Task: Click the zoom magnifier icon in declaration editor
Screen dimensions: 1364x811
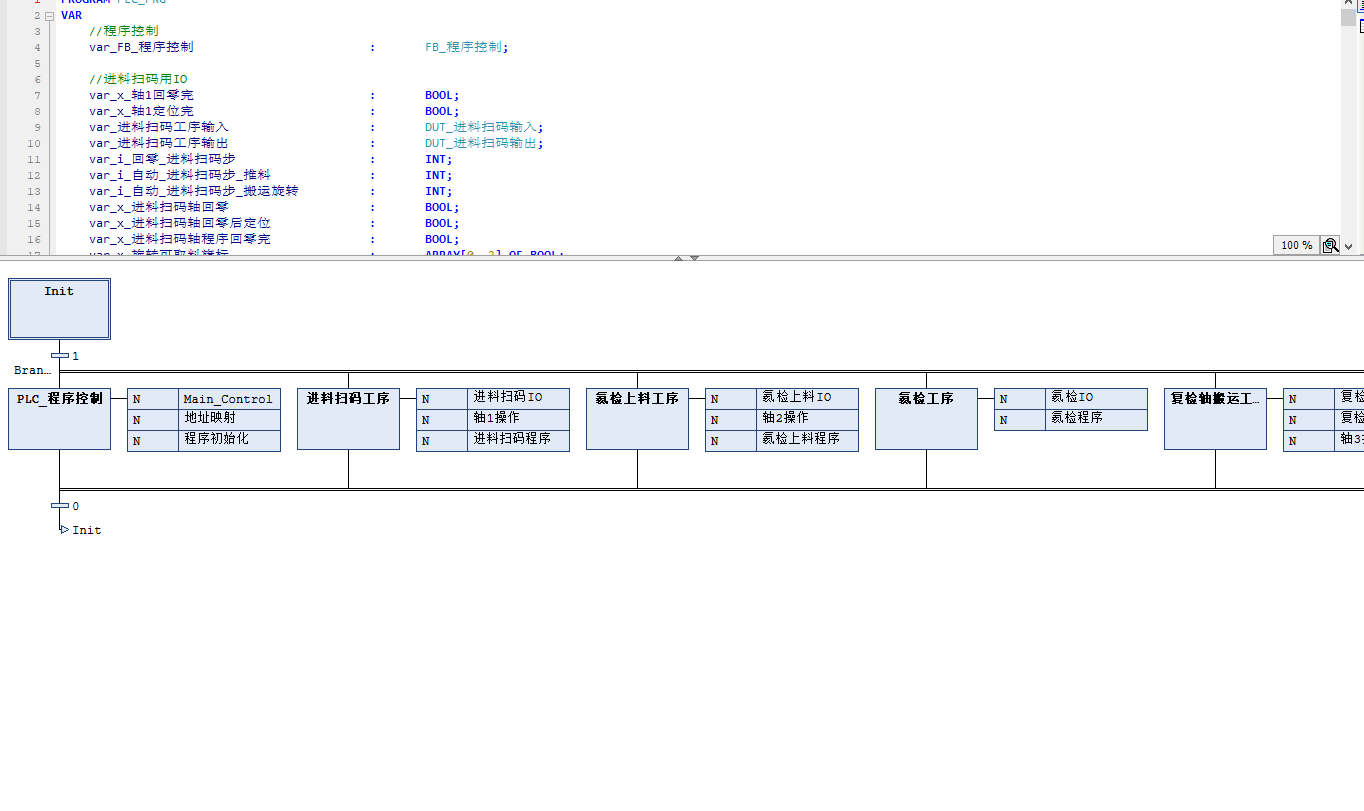Action: 1330,245
